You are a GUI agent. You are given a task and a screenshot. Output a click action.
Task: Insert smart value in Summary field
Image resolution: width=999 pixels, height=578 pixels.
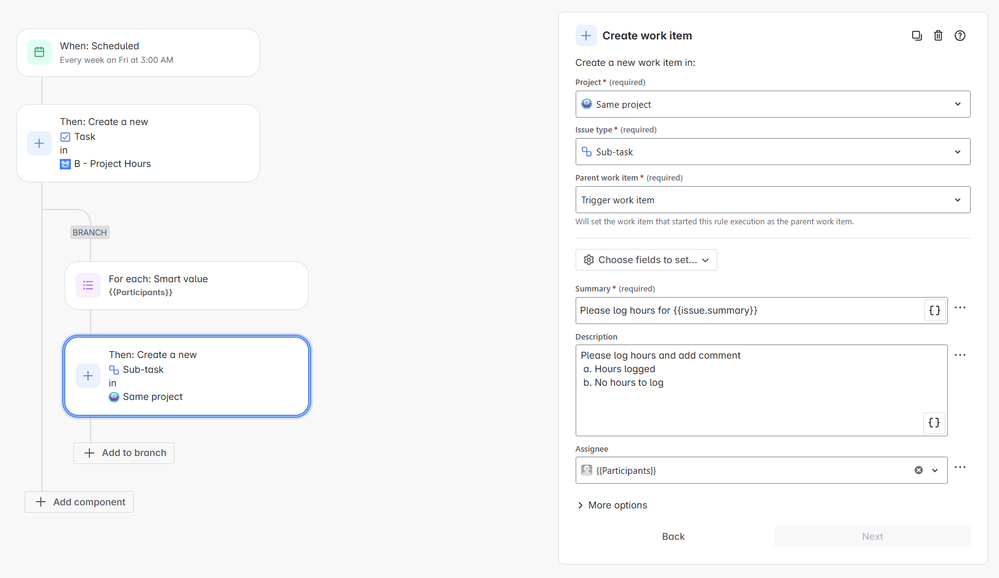[x=934, y=311]
